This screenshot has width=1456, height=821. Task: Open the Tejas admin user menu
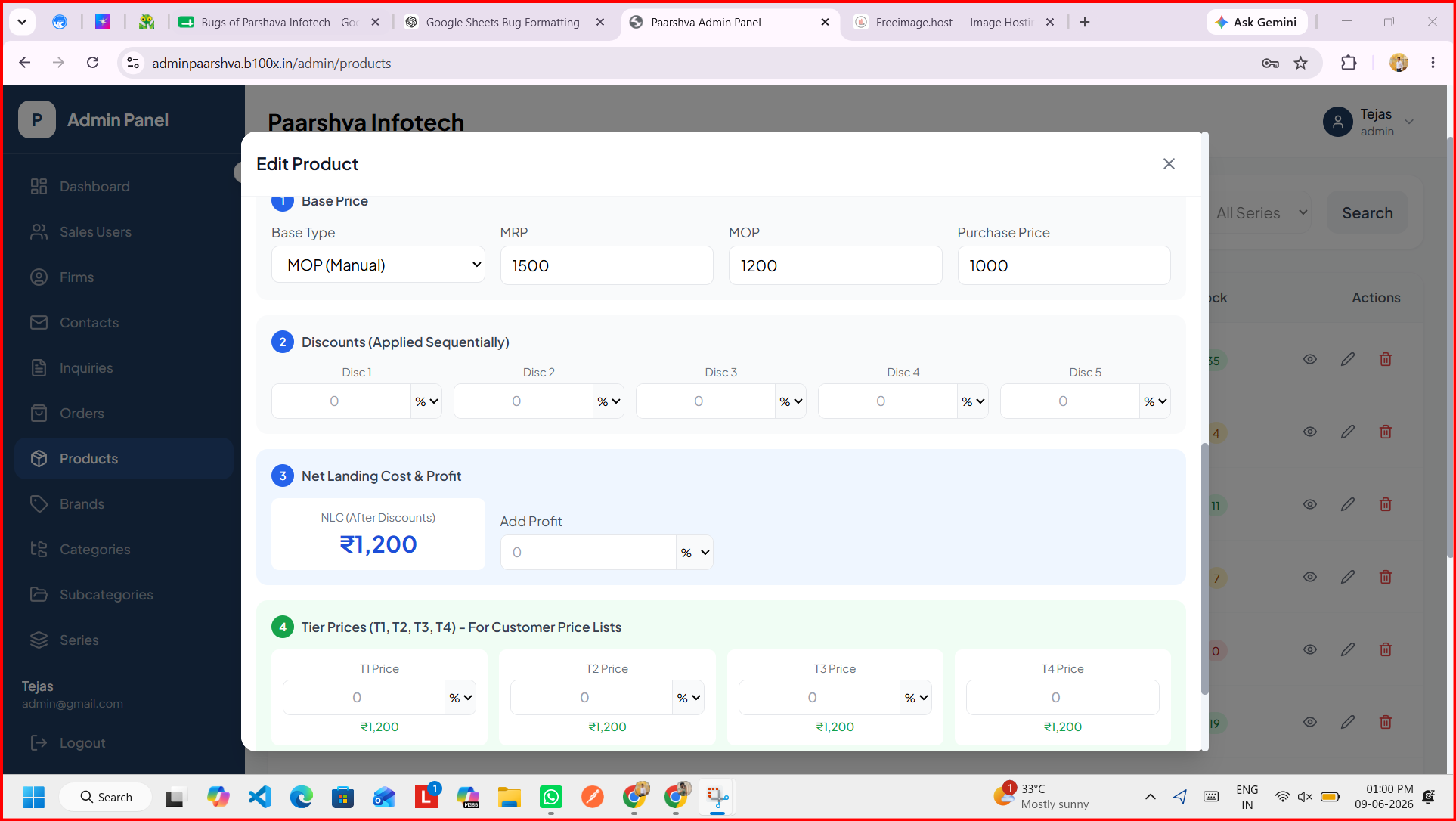click(x=1368, y=122)
